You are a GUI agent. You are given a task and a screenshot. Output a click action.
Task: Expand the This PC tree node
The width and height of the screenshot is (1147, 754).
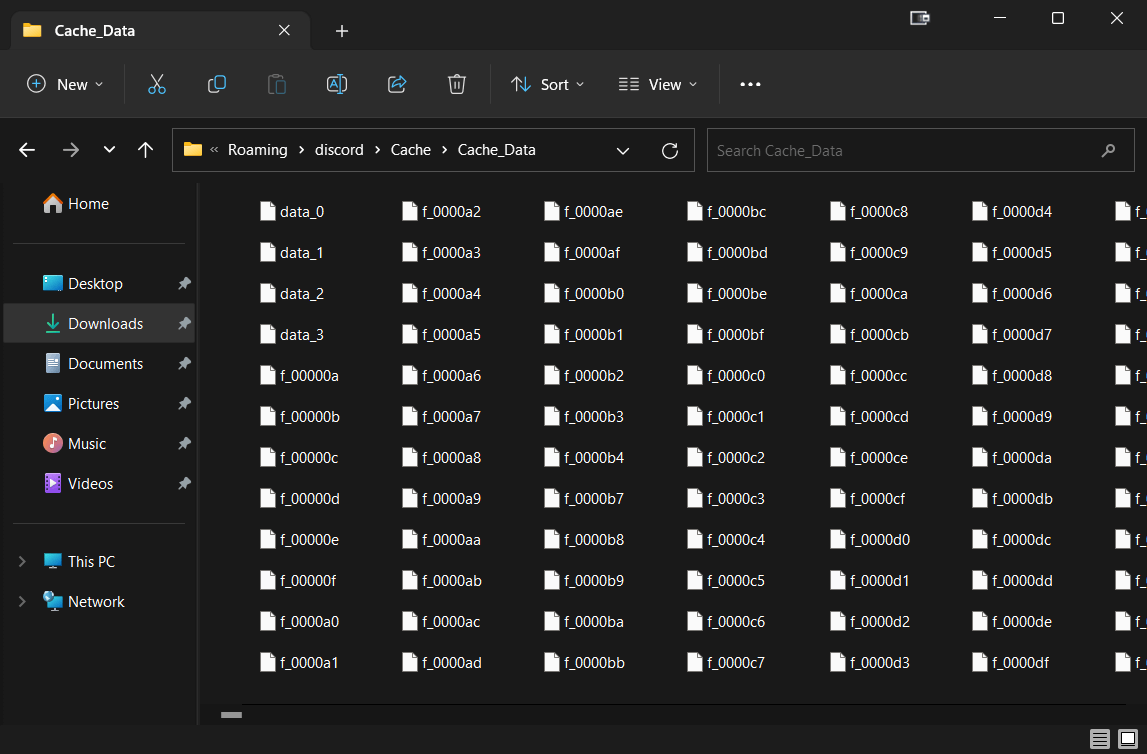coord(22,562)
